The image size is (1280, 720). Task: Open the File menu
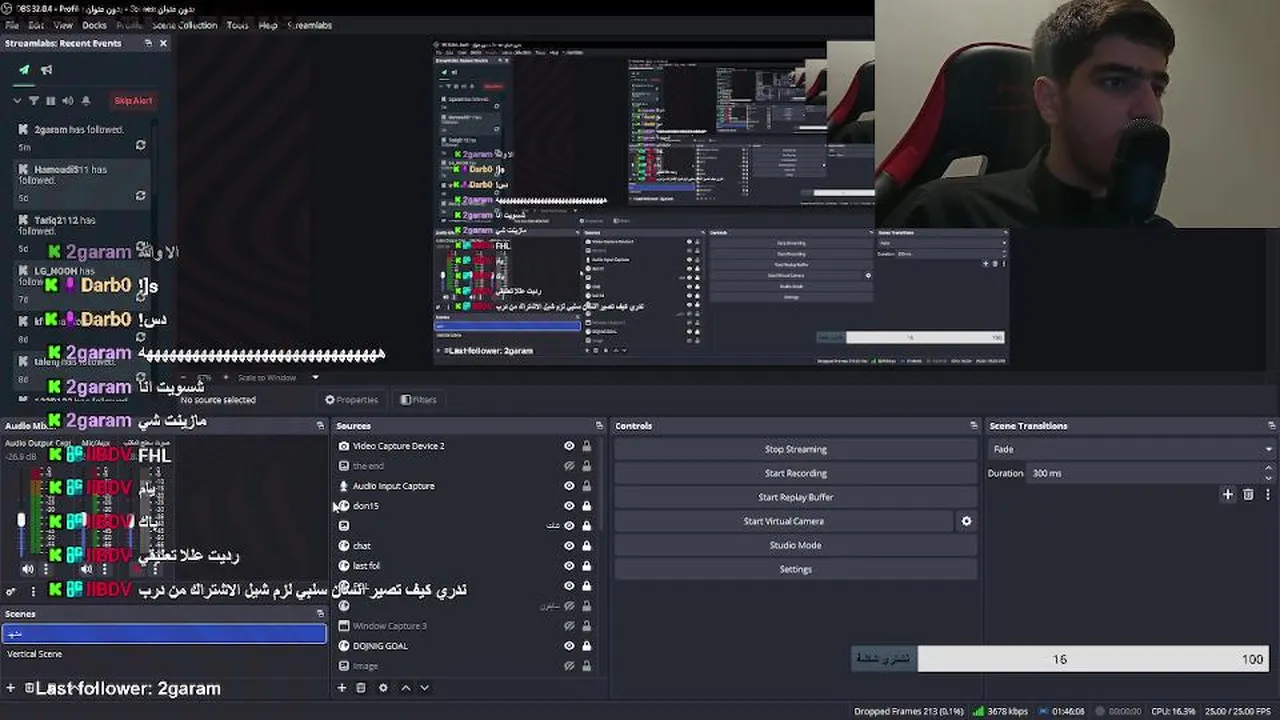click(12, 25)
